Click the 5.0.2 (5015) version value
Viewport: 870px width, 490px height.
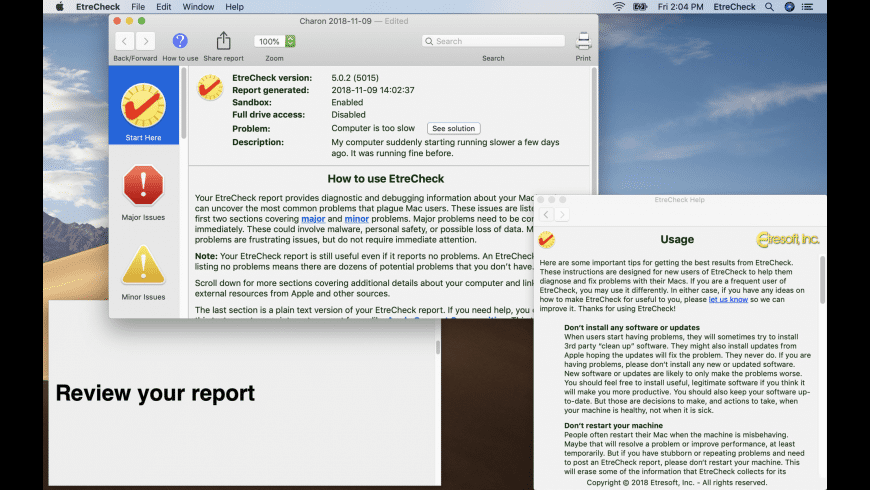coord(355,78)
